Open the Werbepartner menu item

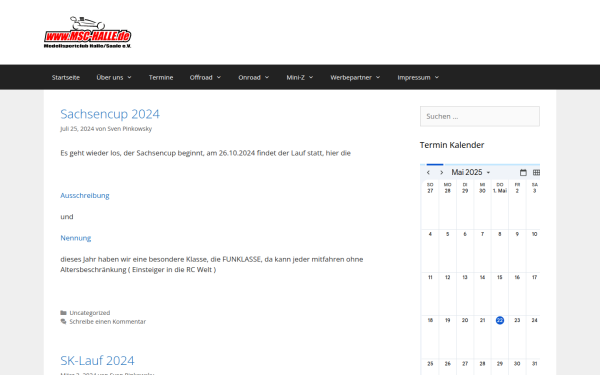pyautogui.click(x=351, y=77)
